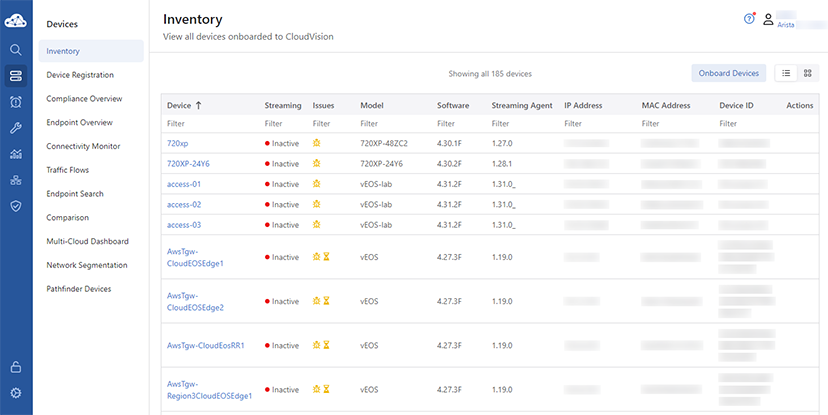Viewport: 828px width, 415px height.
Task: Open the Settings gear icon
Action: click(16, 393)
